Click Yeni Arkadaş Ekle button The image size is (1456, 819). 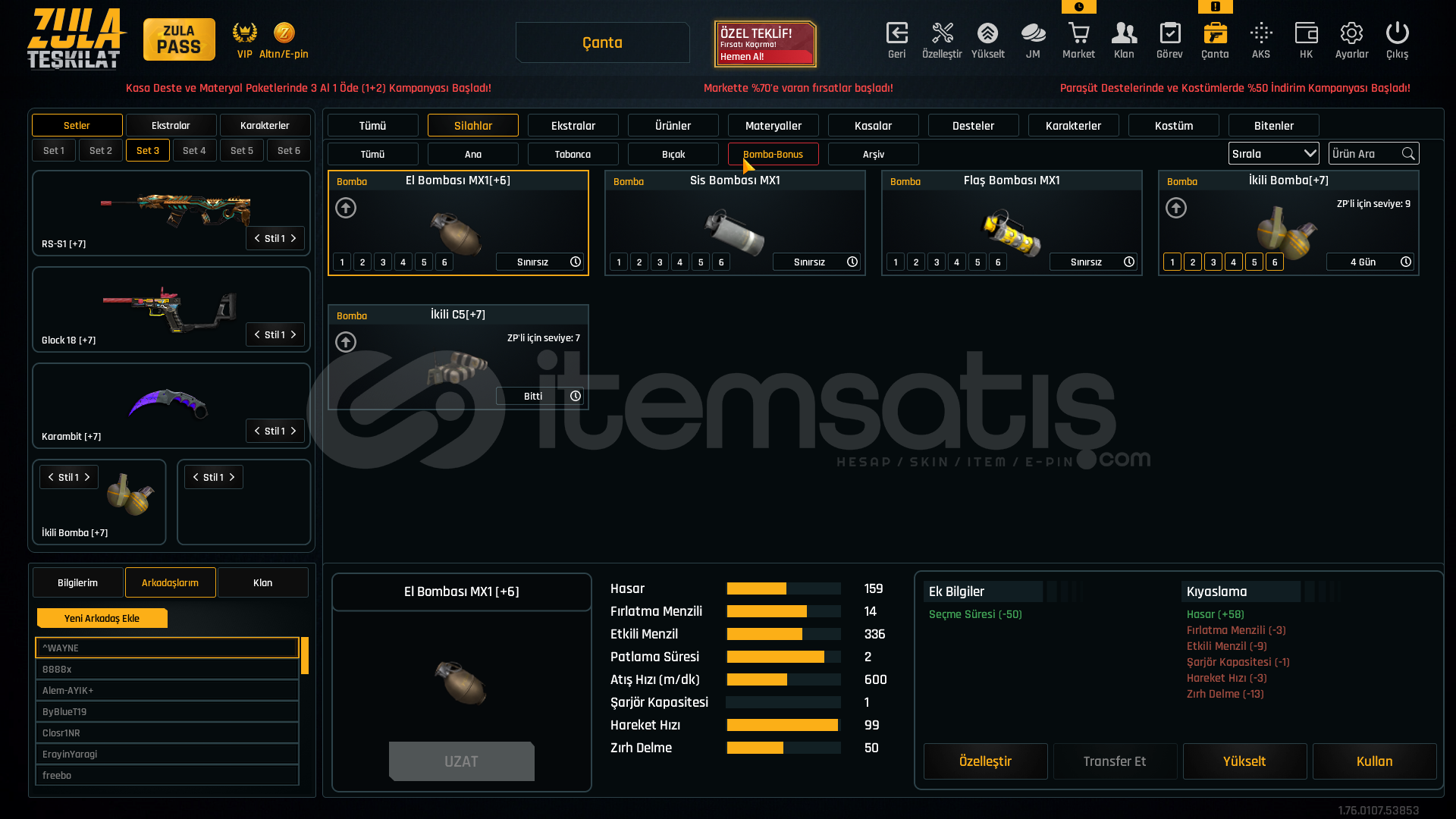tap(102, 618)
